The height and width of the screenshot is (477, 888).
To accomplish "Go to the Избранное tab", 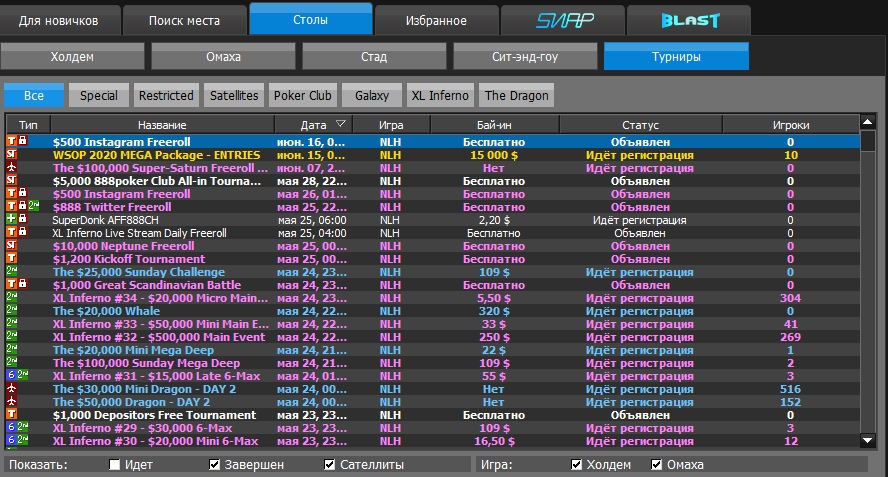I will pos(437,20).
